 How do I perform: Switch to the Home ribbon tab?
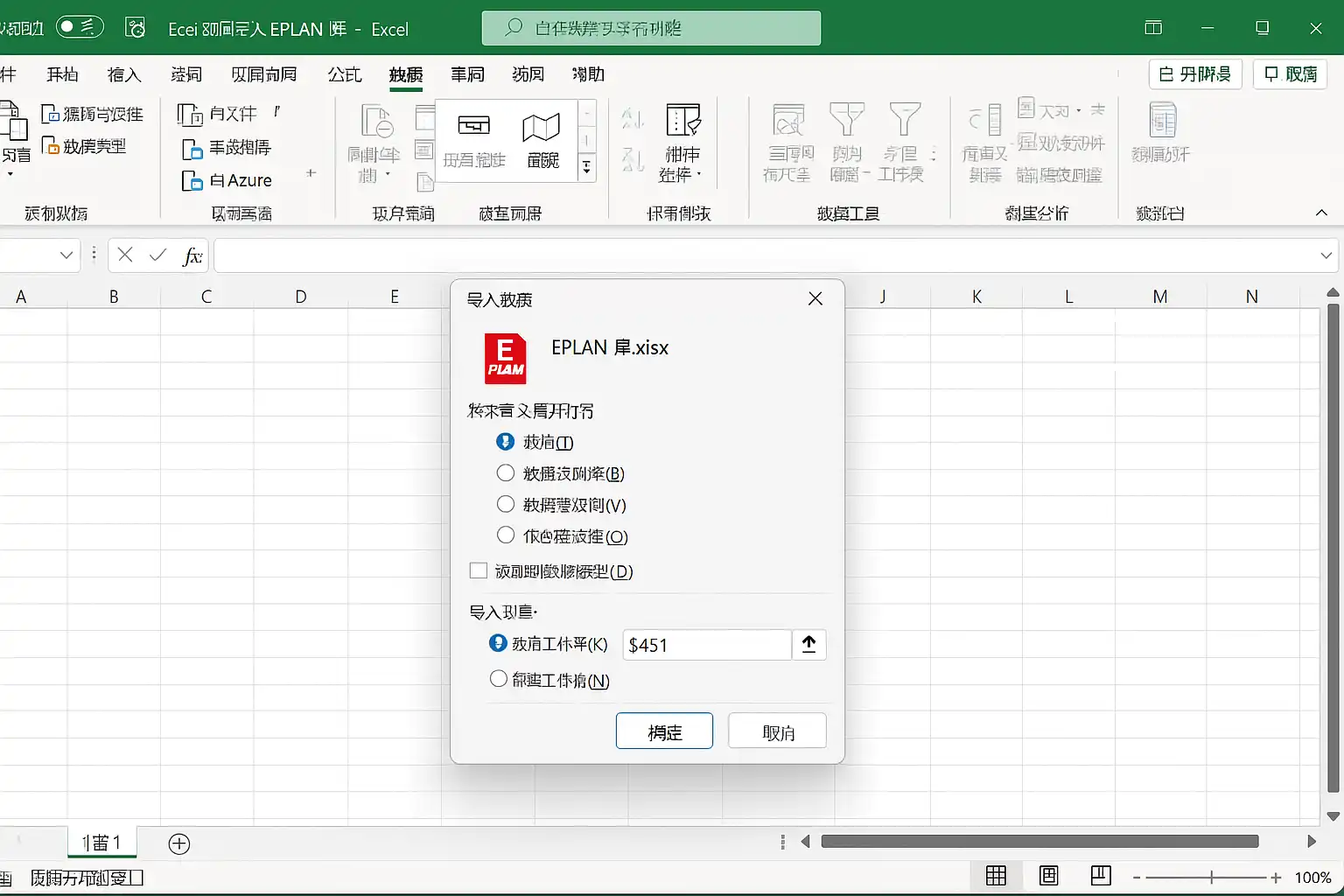tap(62, 74)
